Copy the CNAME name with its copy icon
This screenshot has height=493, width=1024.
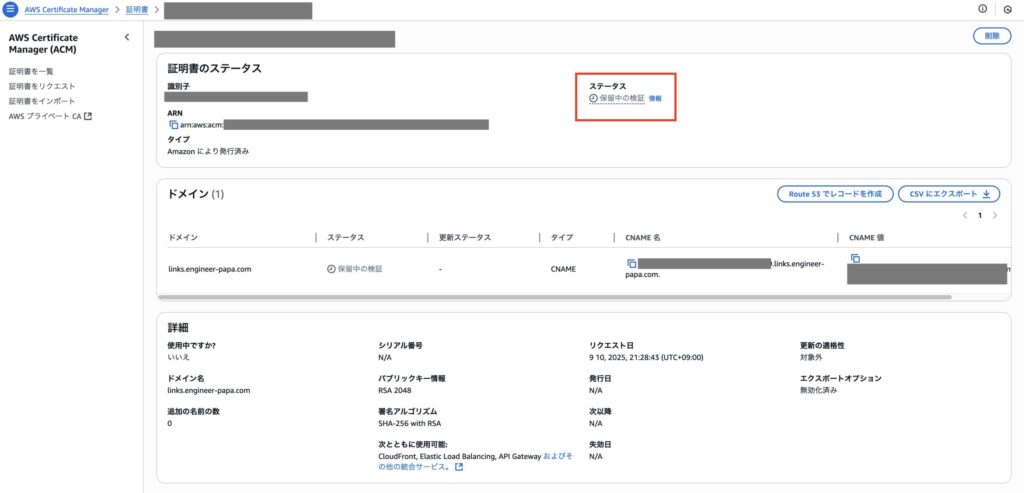click(632, 263)
